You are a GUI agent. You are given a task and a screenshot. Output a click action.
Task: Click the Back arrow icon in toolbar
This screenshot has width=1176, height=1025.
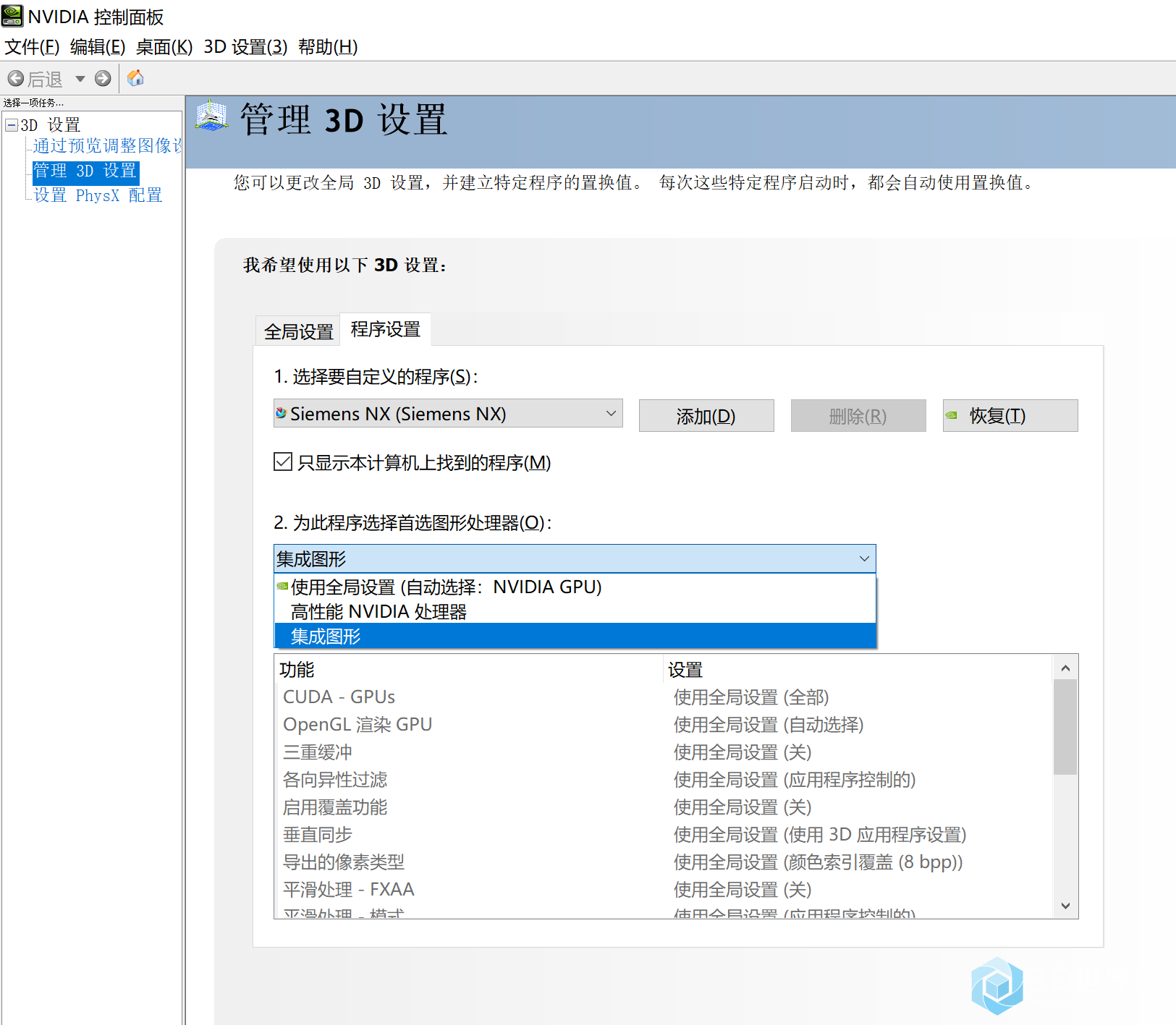point(16,78)
